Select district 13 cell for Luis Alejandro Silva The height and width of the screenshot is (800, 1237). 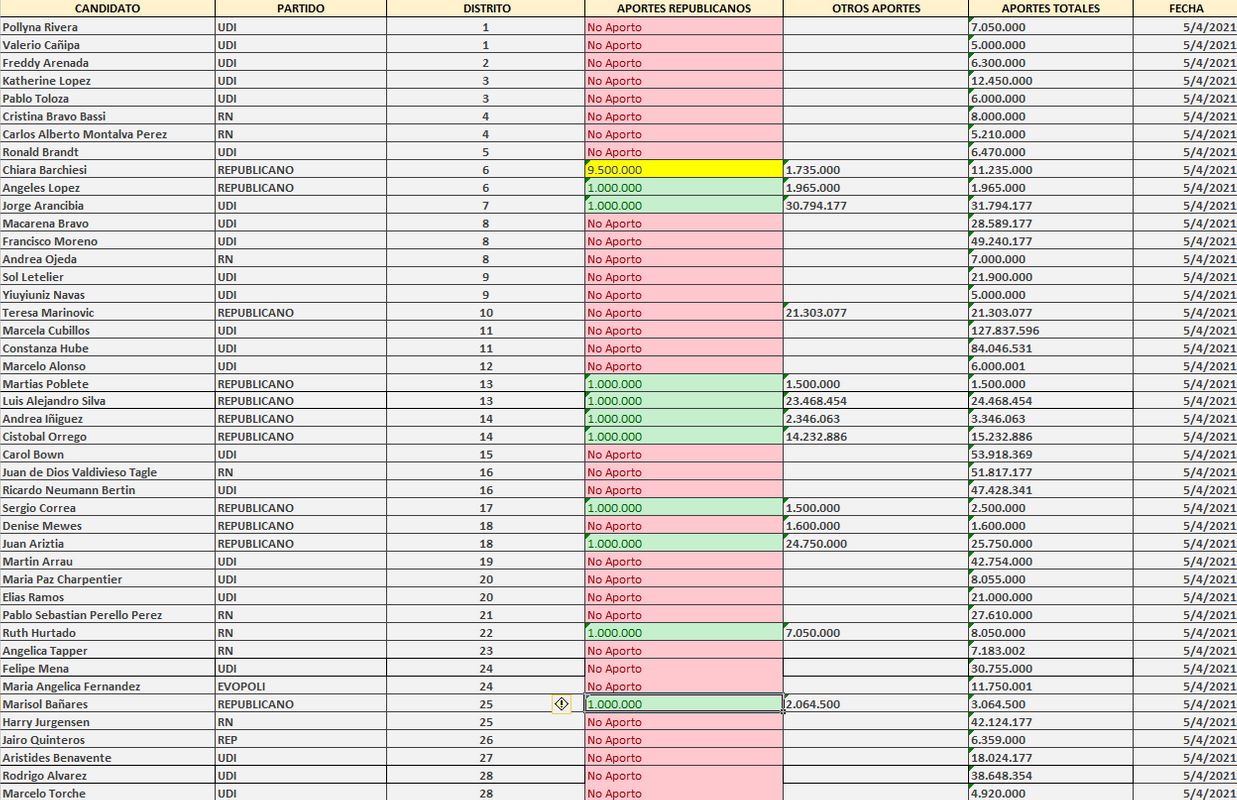pos(486,401)
